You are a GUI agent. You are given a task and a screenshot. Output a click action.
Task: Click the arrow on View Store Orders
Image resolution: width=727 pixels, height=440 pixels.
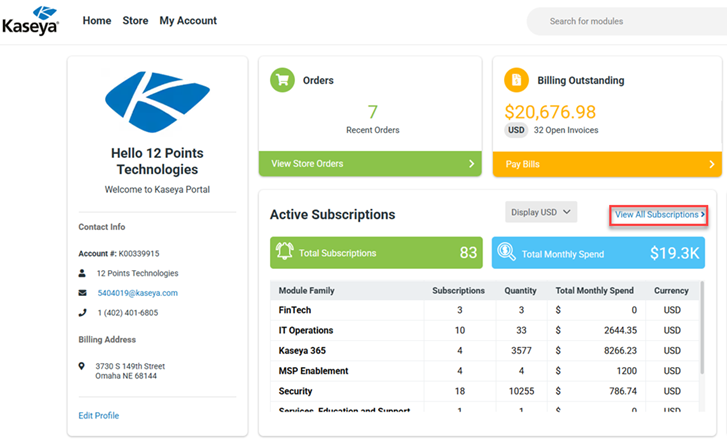pyautogui.click(x=471, y=164)
